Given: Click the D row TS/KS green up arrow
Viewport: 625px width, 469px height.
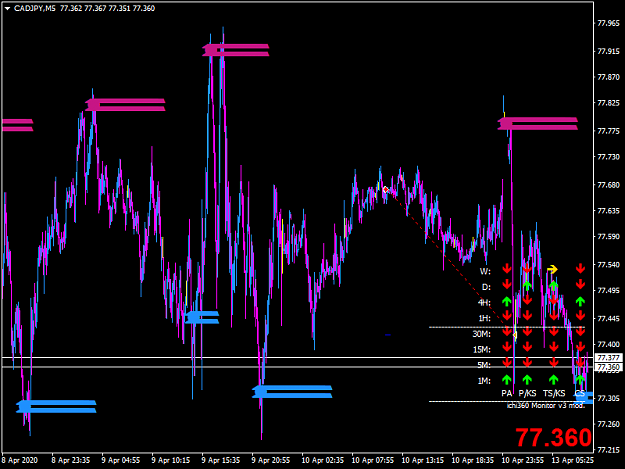Looking at the screenshot, I should point(554,285).
